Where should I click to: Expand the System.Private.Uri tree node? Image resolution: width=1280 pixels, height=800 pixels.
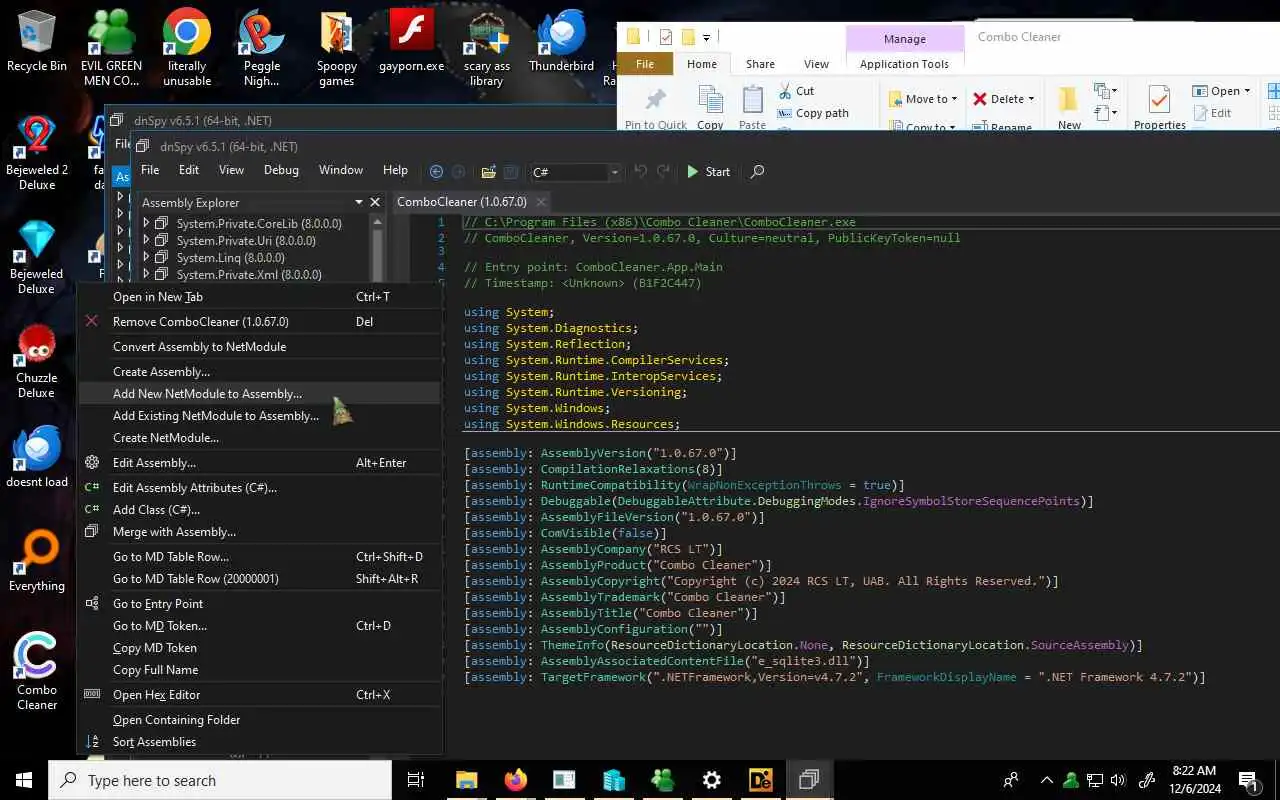click(146, 241)
